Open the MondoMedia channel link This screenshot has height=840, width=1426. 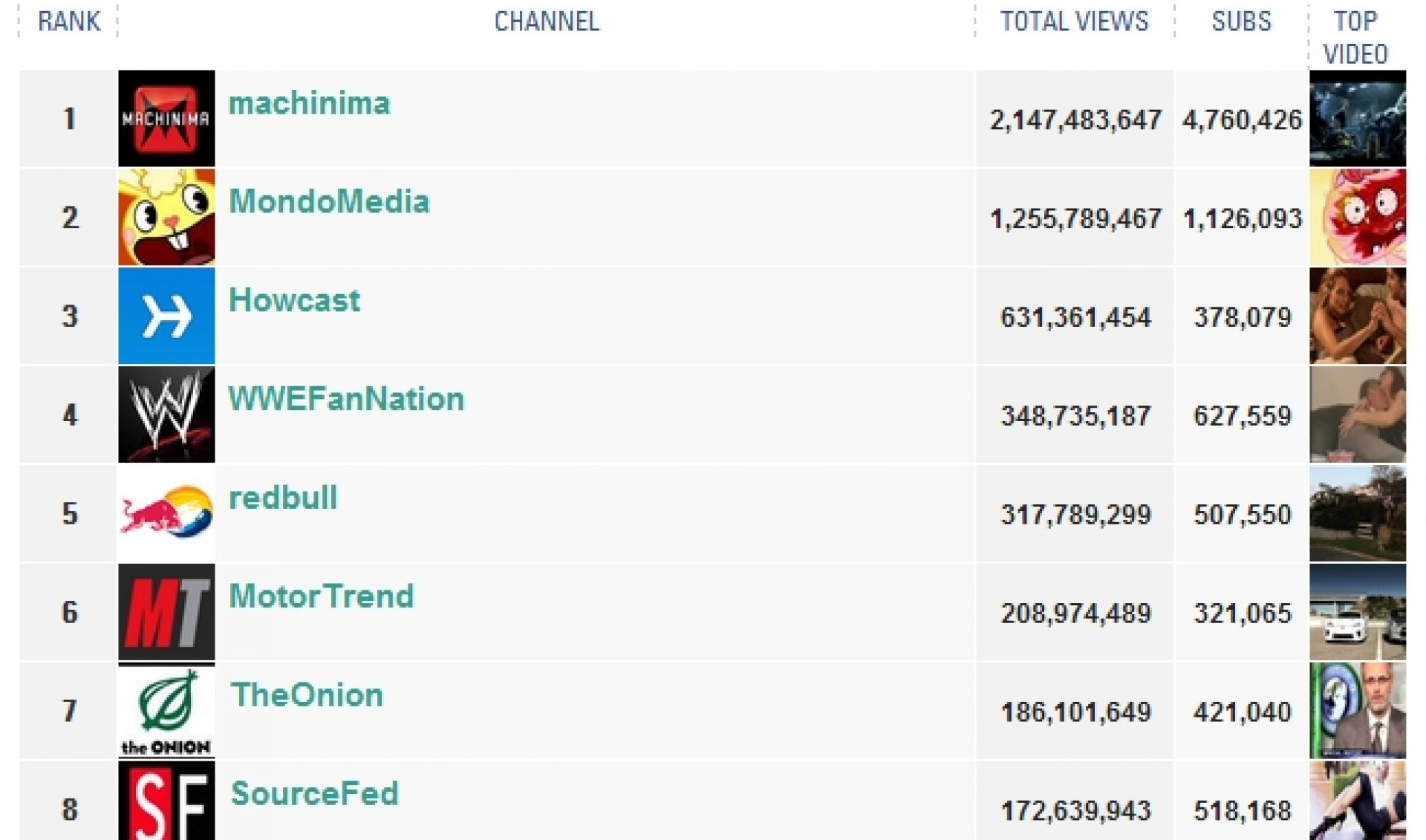pos(329,201)
